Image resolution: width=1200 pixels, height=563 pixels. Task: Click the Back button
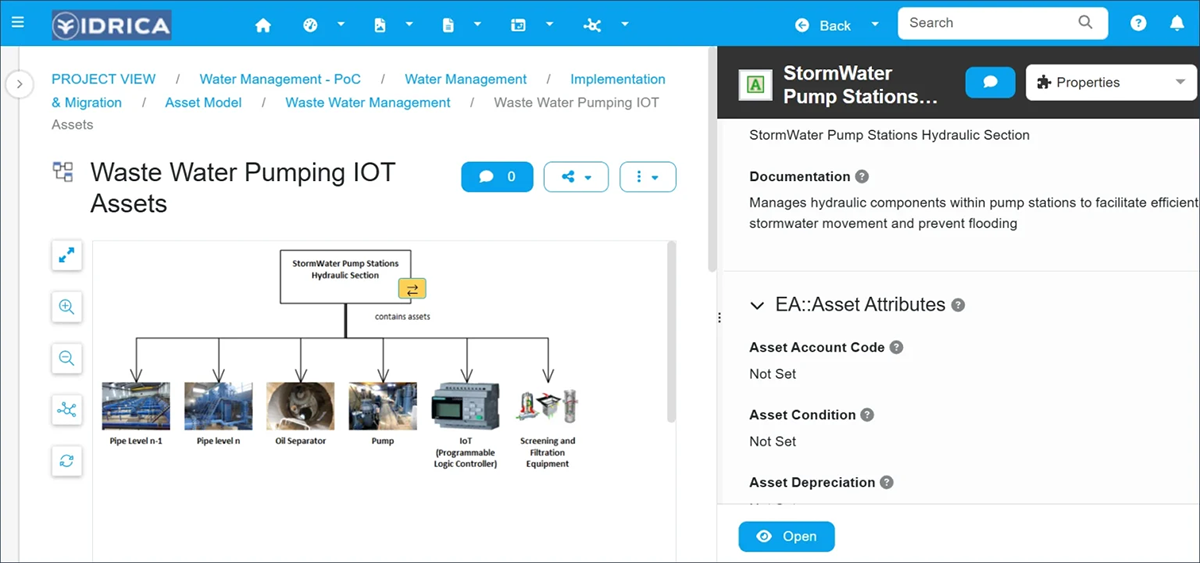825,25
